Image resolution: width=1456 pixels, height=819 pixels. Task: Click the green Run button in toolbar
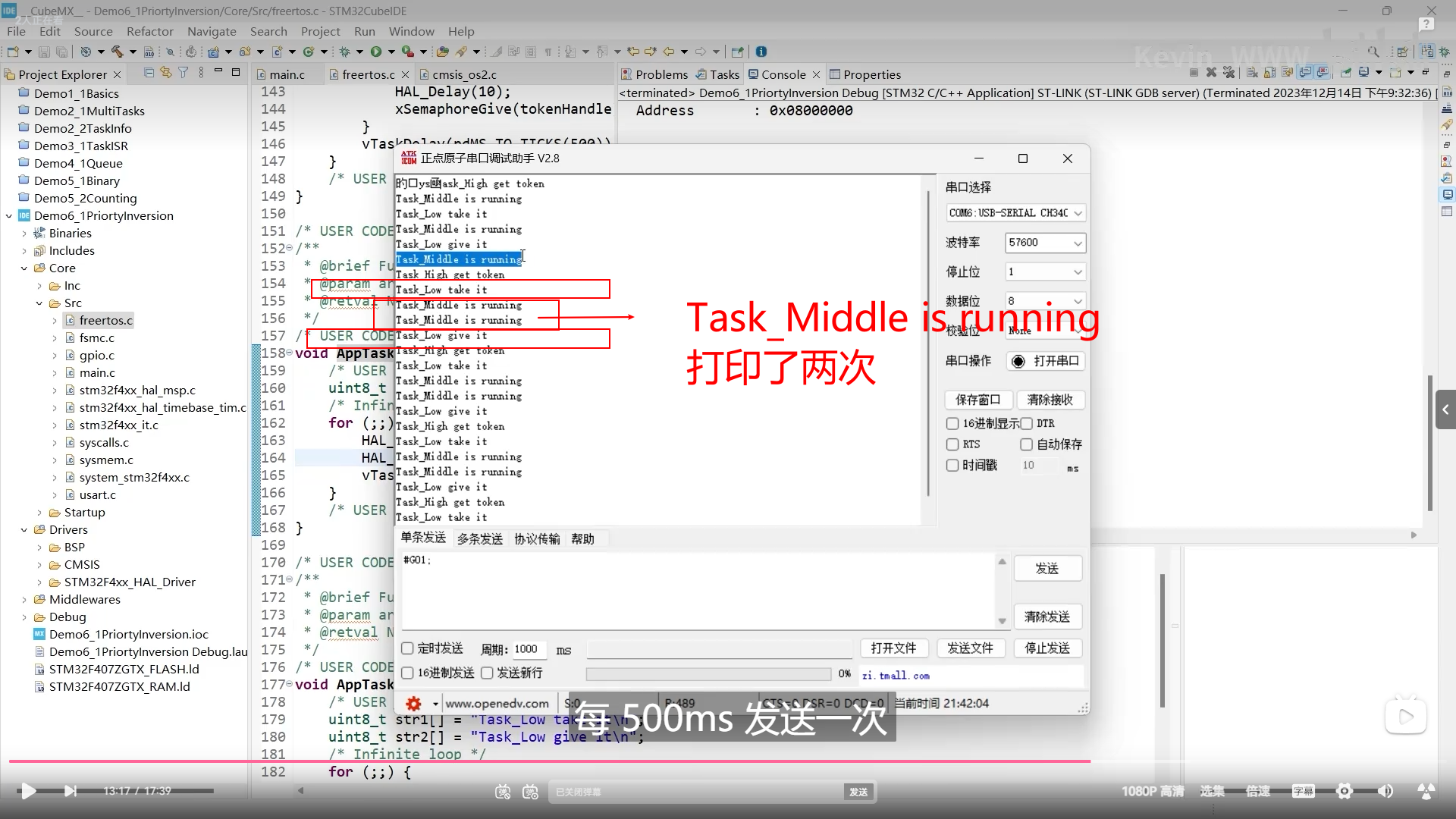376,52
